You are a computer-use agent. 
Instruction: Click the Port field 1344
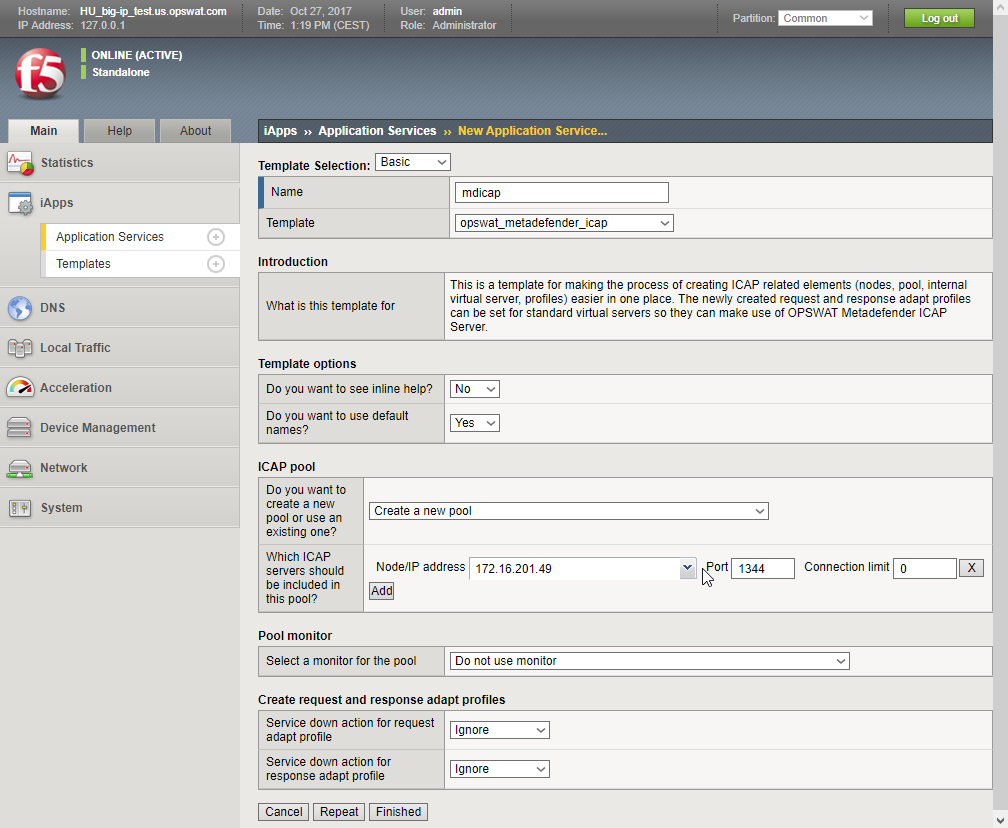762,569
